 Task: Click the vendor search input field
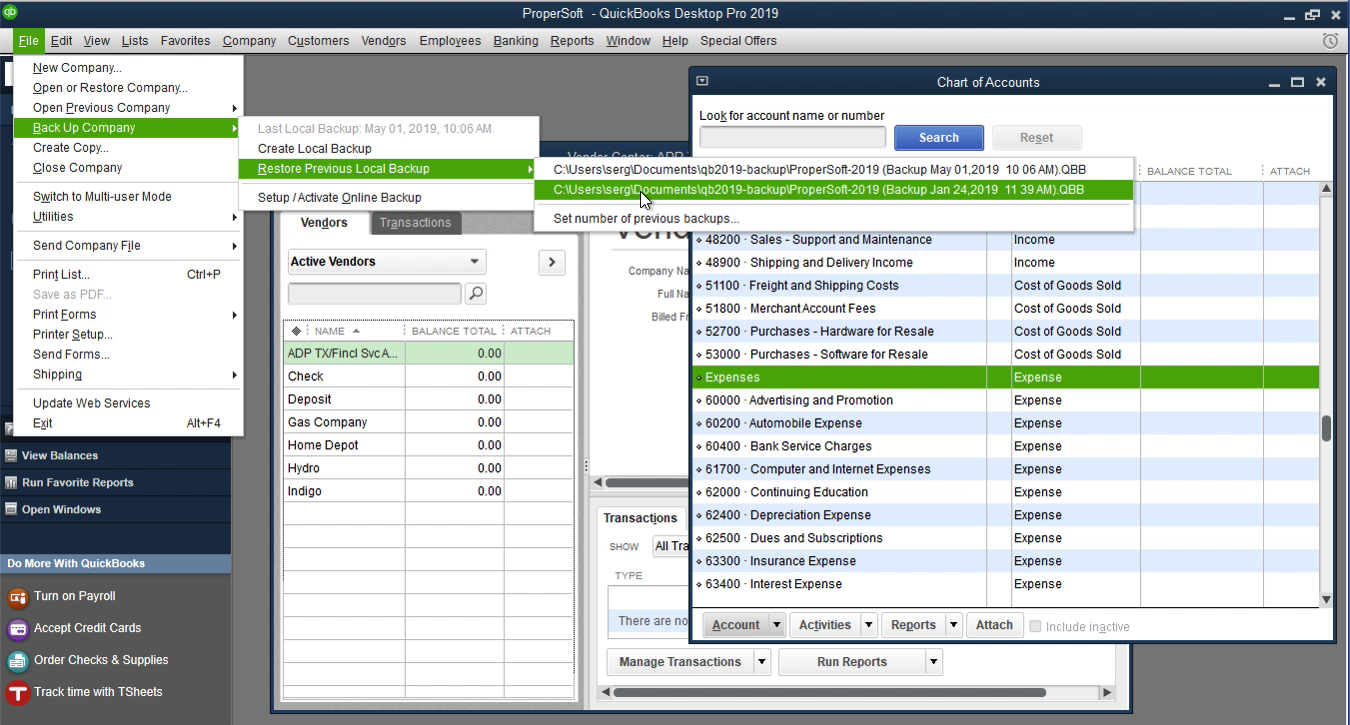pyautogui.click(x=375, y=293)
